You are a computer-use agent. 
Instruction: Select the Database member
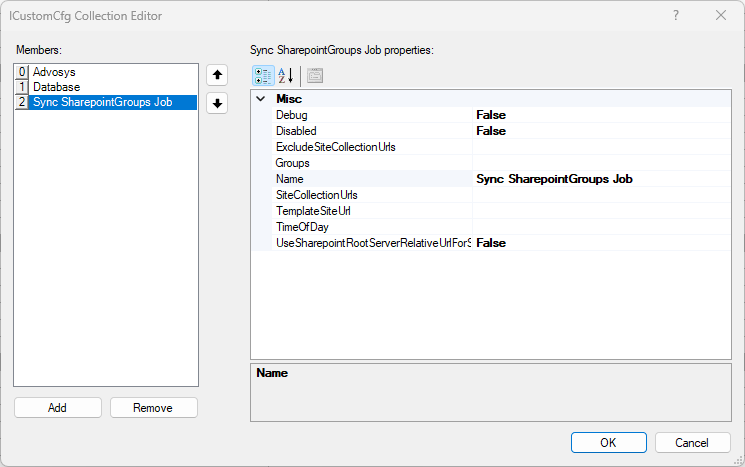57,87
